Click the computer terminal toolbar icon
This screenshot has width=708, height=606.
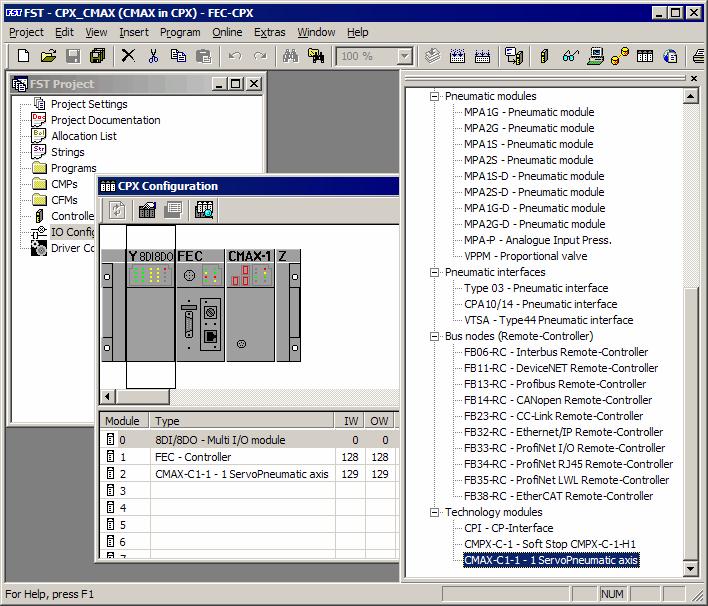[x=596, y=56]
